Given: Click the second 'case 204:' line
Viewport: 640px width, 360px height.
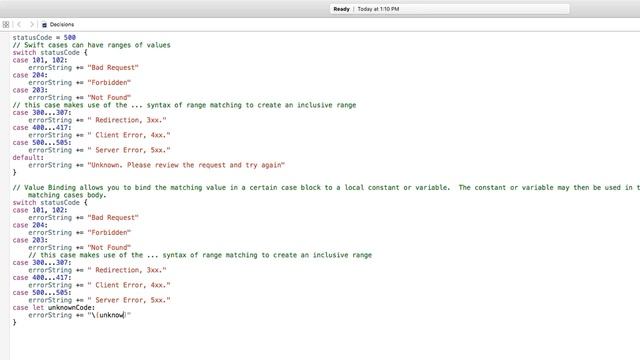Looking at the screenshot, I should tap(30, 225).
